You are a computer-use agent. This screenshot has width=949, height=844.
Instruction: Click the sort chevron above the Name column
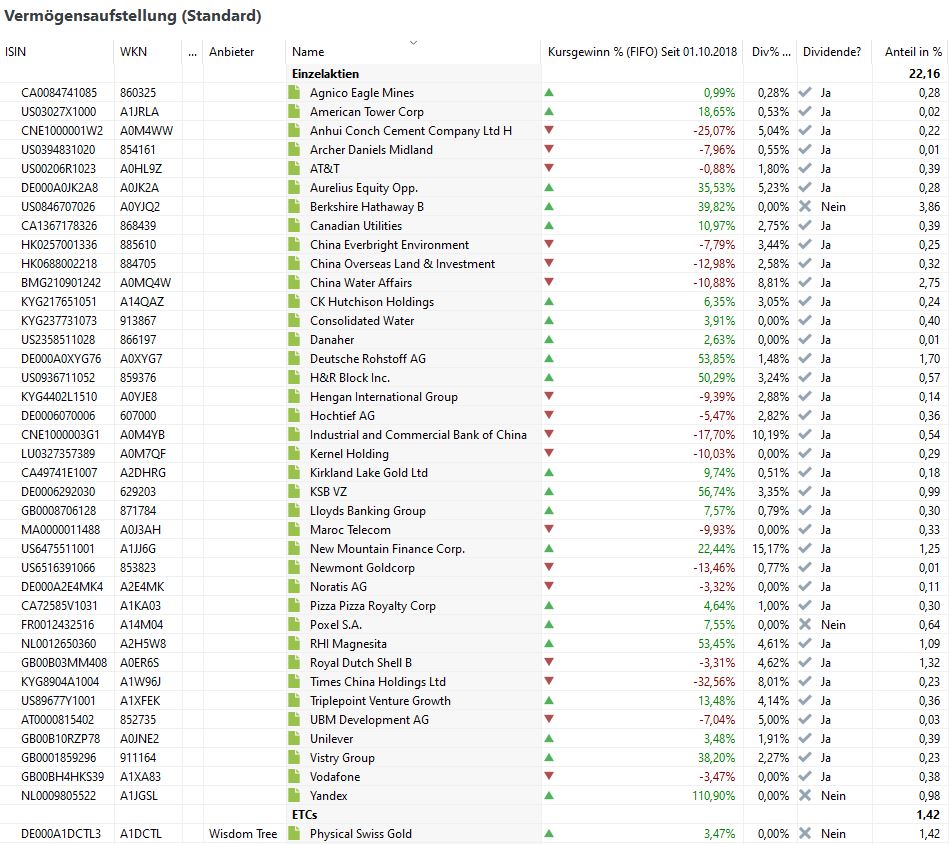click(x=413, y=42)
